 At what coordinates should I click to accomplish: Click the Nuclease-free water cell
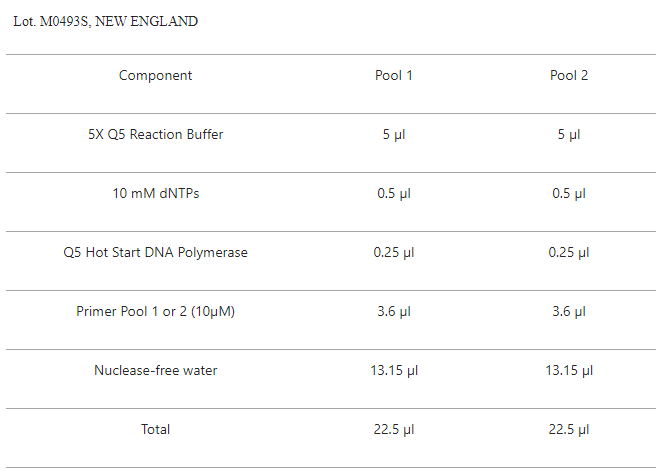coord(155,370)
